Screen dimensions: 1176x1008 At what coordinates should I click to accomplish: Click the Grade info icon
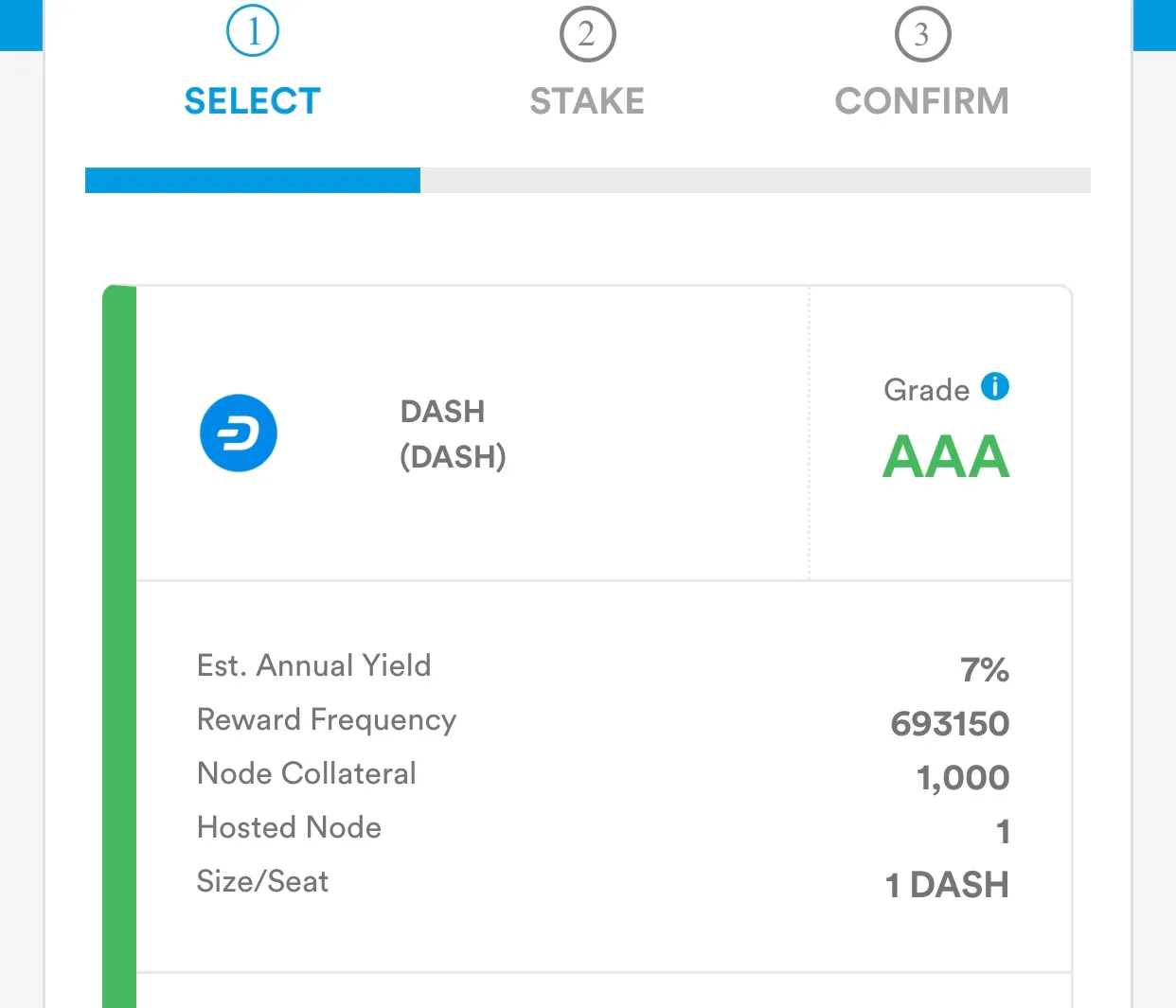995,386
